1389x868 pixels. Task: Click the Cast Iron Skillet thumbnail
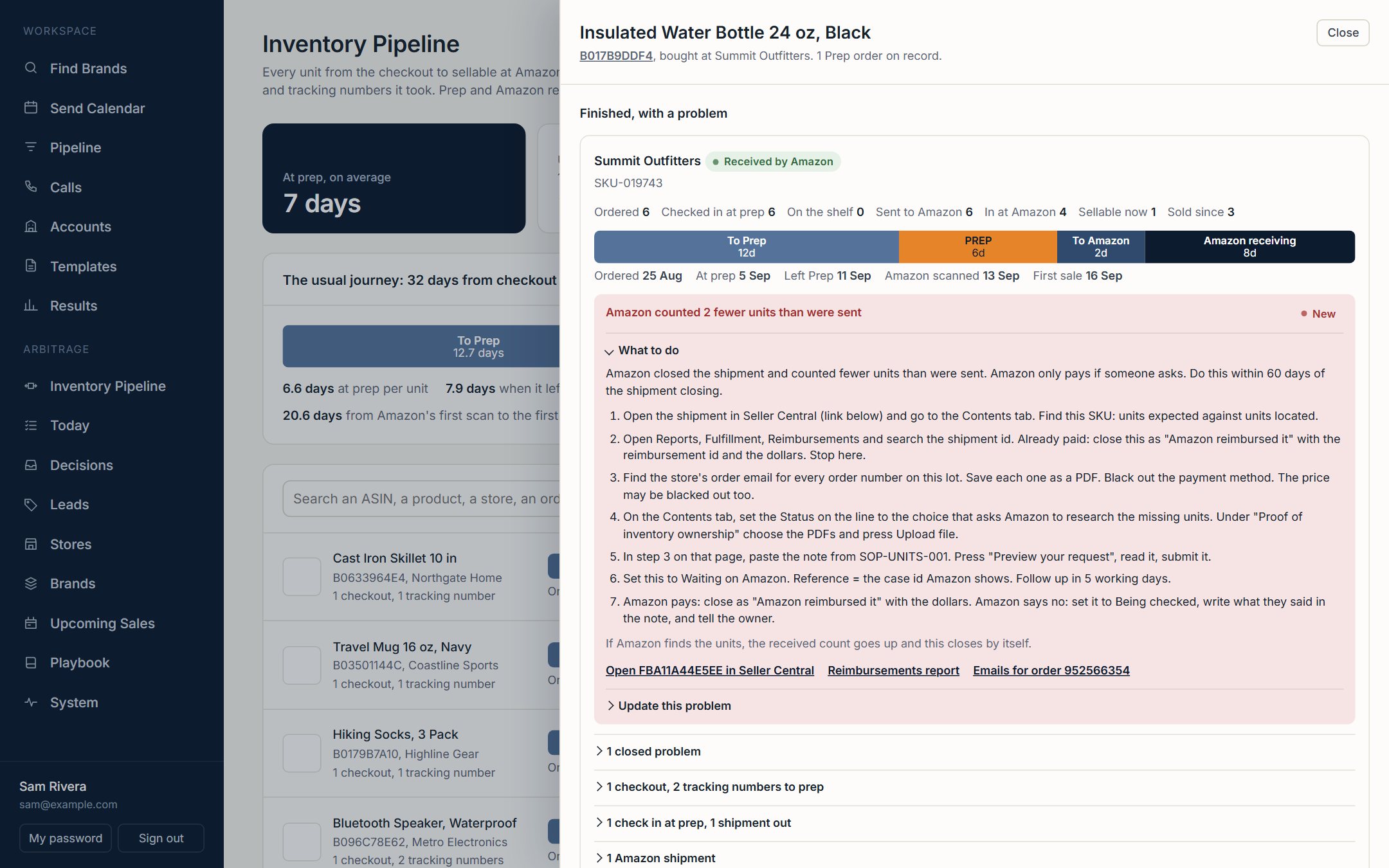coord(302,577)
